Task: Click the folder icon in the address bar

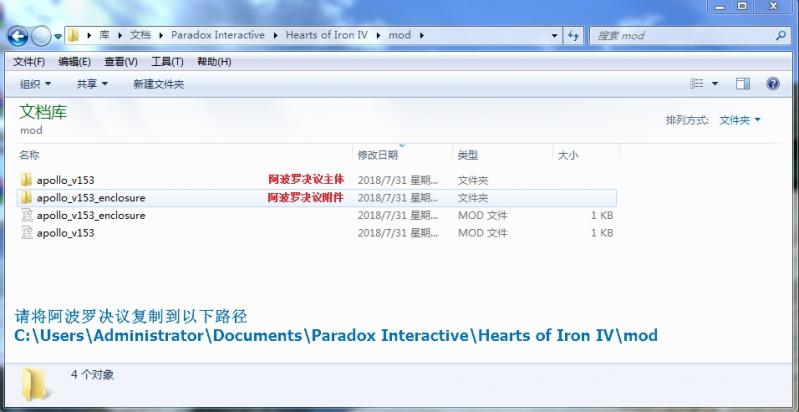Action: [73, 36]
